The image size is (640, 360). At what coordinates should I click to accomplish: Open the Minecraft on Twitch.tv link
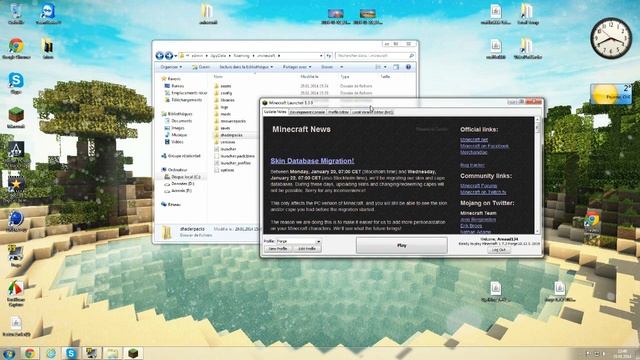pos(483,192)
